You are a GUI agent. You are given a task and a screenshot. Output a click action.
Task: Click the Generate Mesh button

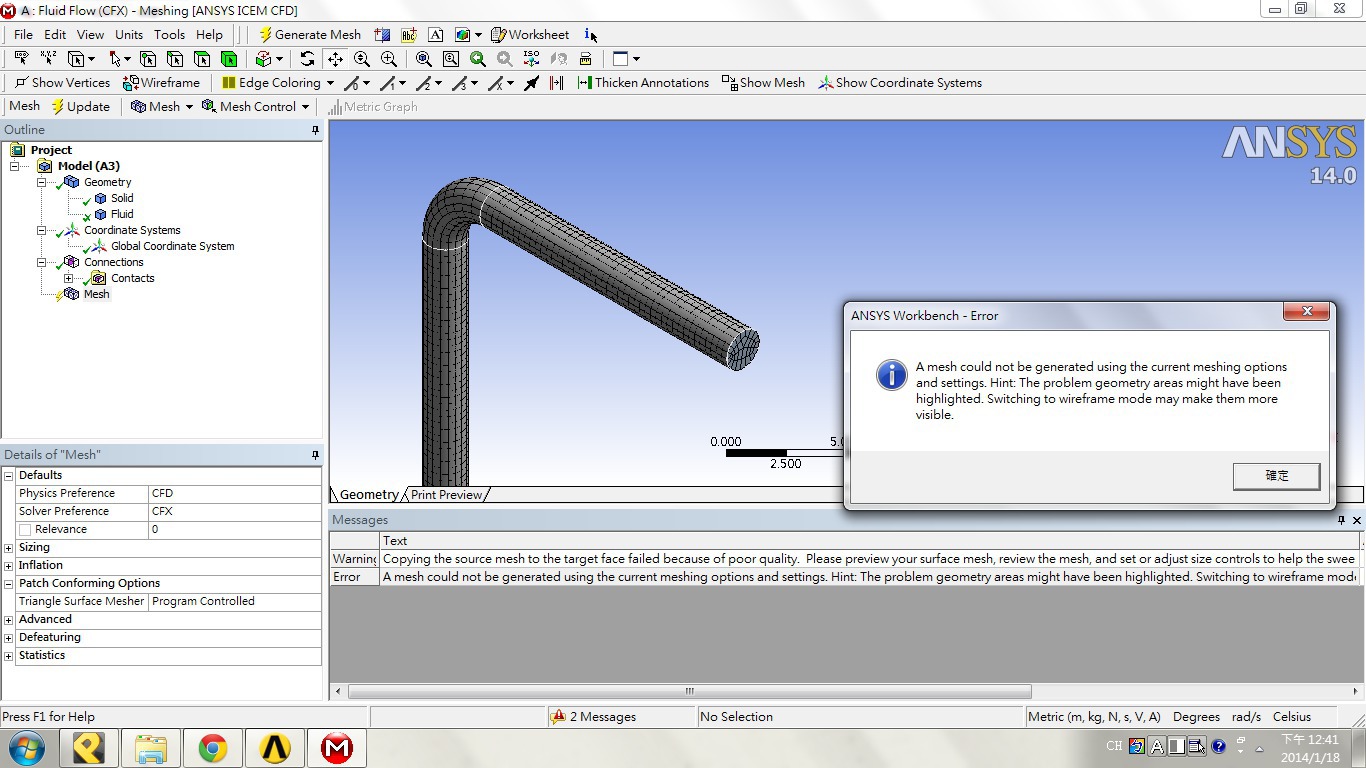309,35
